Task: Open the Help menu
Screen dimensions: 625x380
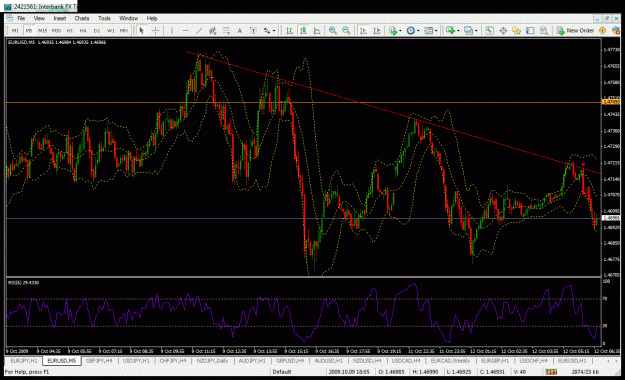Action: 152,18
